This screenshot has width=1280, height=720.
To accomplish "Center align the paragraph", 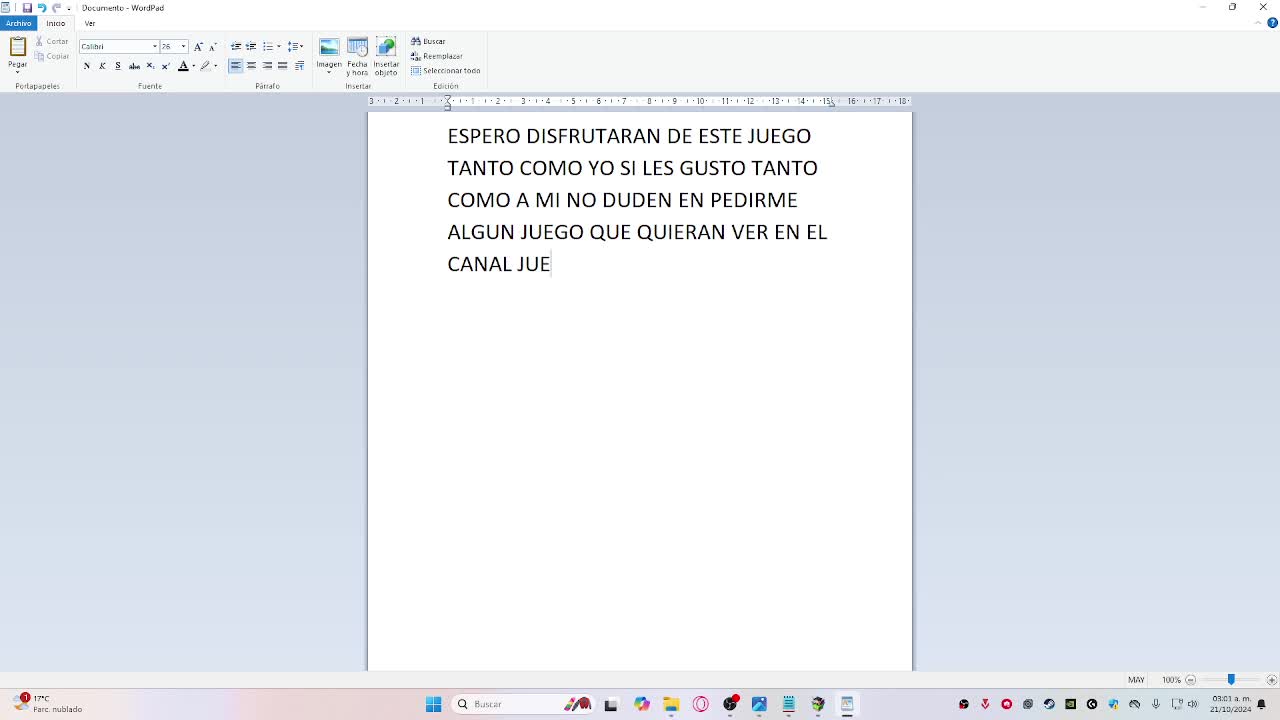I will tap(251, 66).
